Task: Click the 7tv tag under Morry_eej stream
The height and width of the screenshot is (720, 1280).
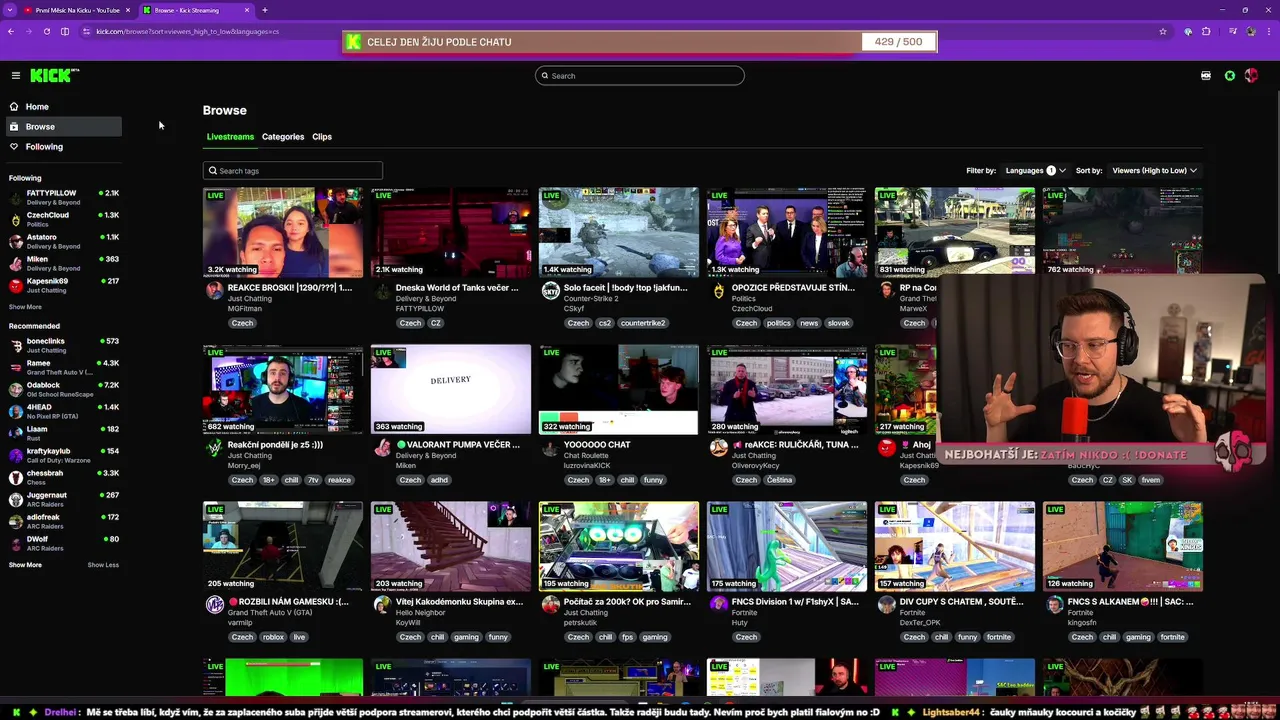Action: click(x=313, y=480)
